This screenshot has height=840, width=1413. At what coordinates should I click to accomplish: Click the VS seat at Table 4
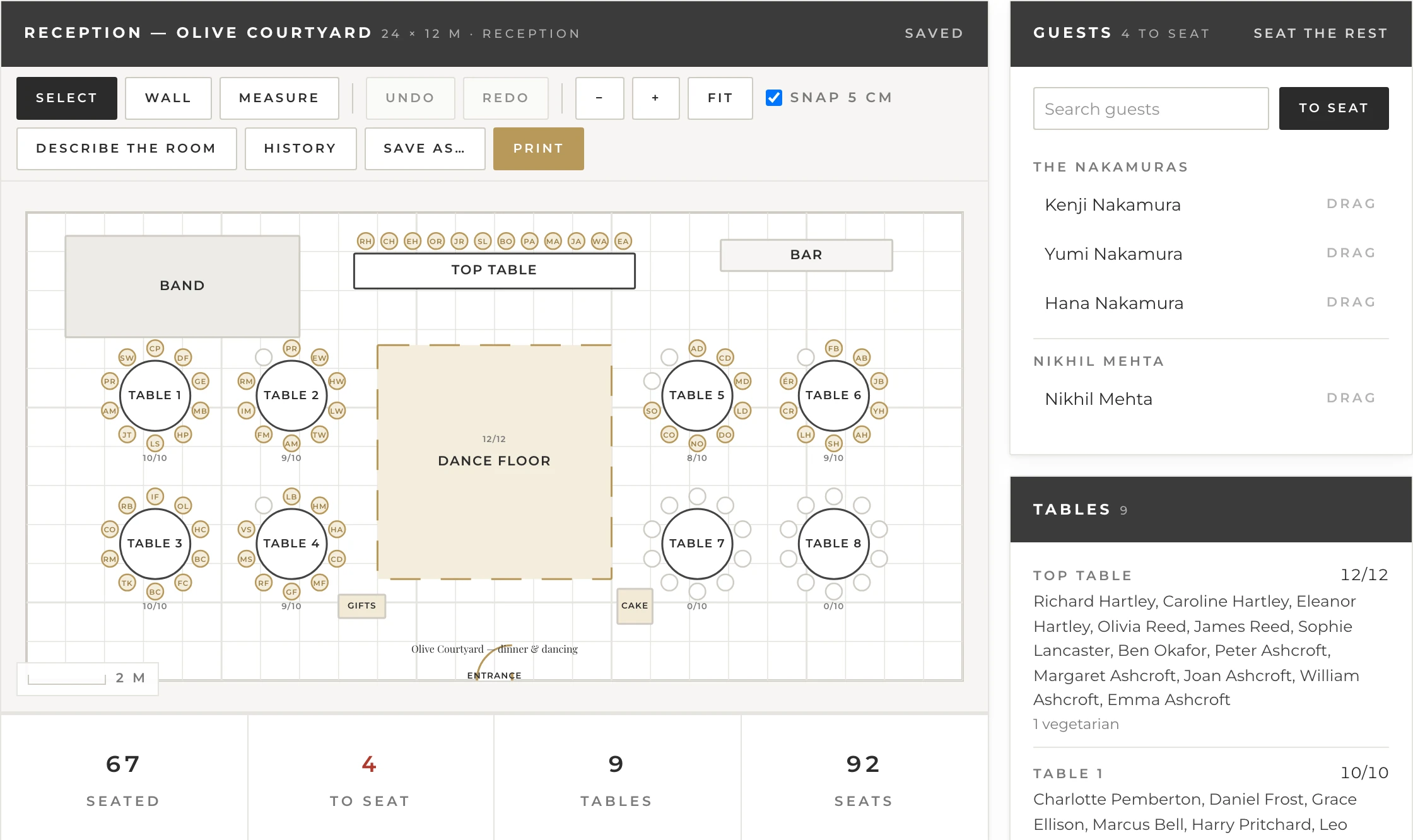(246, 529)
